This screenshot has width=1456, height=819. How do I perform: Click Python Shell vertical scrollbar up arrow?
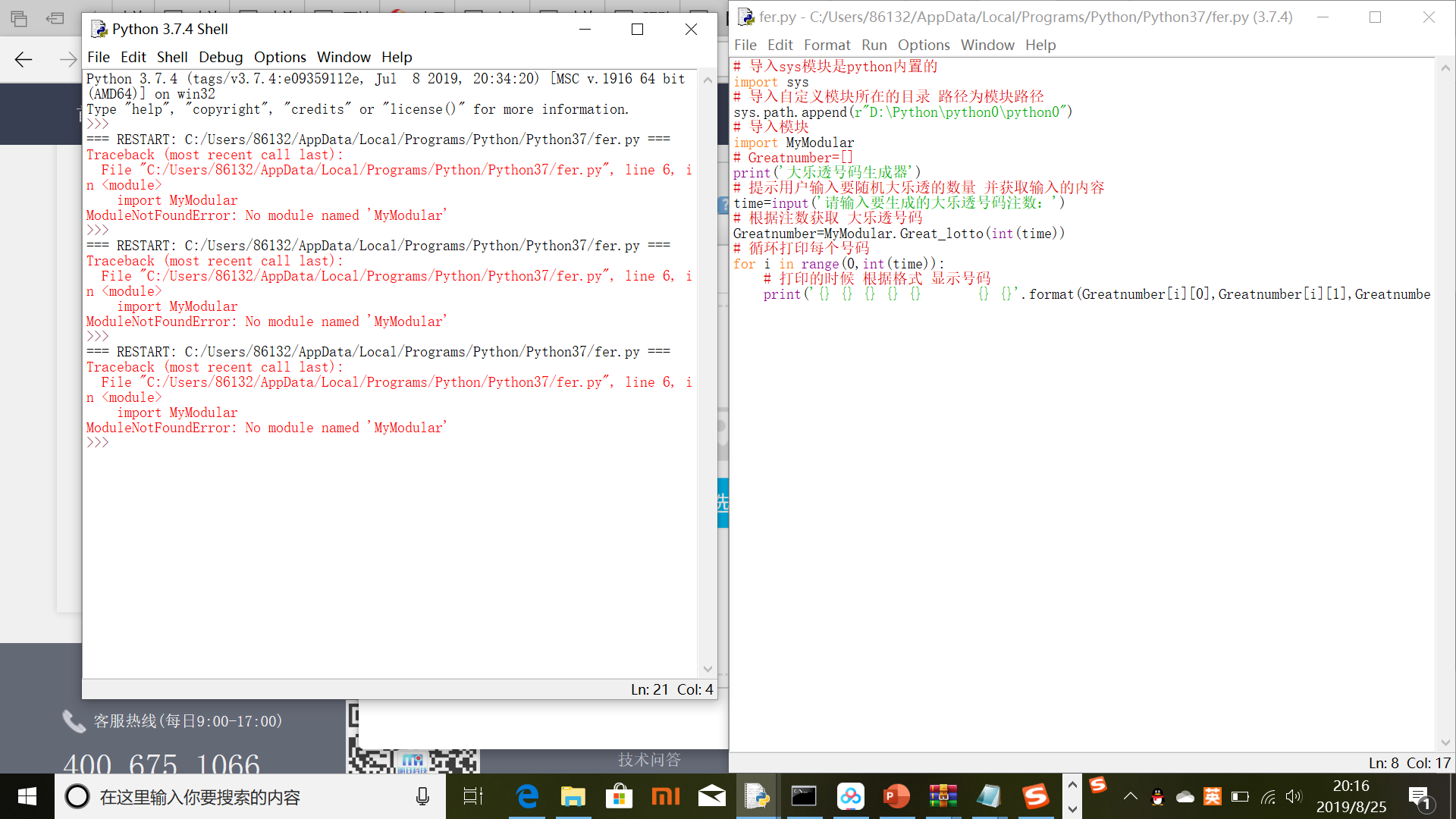point(708,80)
